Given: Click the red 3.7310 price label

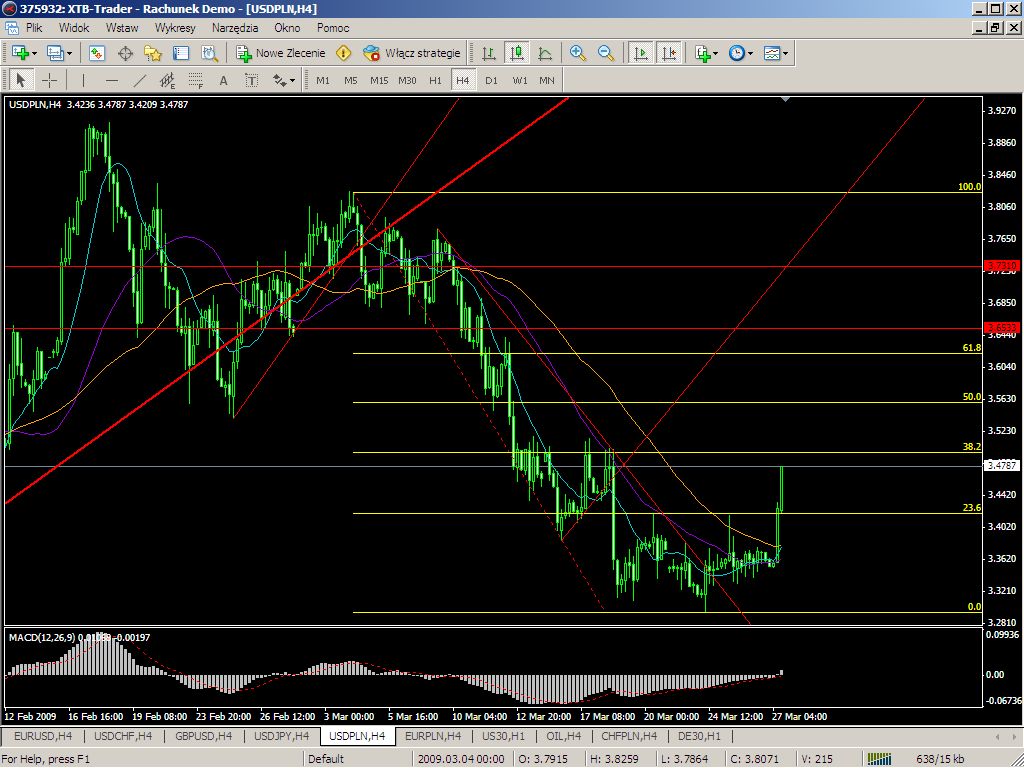Looking at the screenshot, I should [1002, 265].
